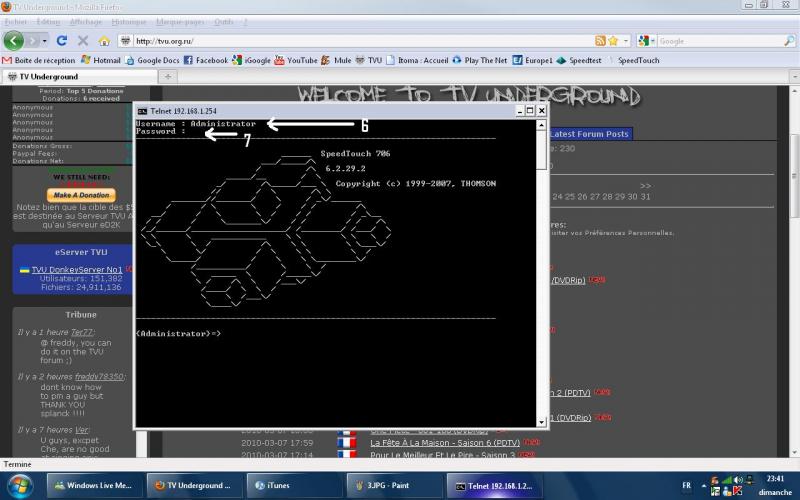This screenshot has width=800, height=500.
Task: Click the FR language indicator in tray
Action: pos(687,485)
